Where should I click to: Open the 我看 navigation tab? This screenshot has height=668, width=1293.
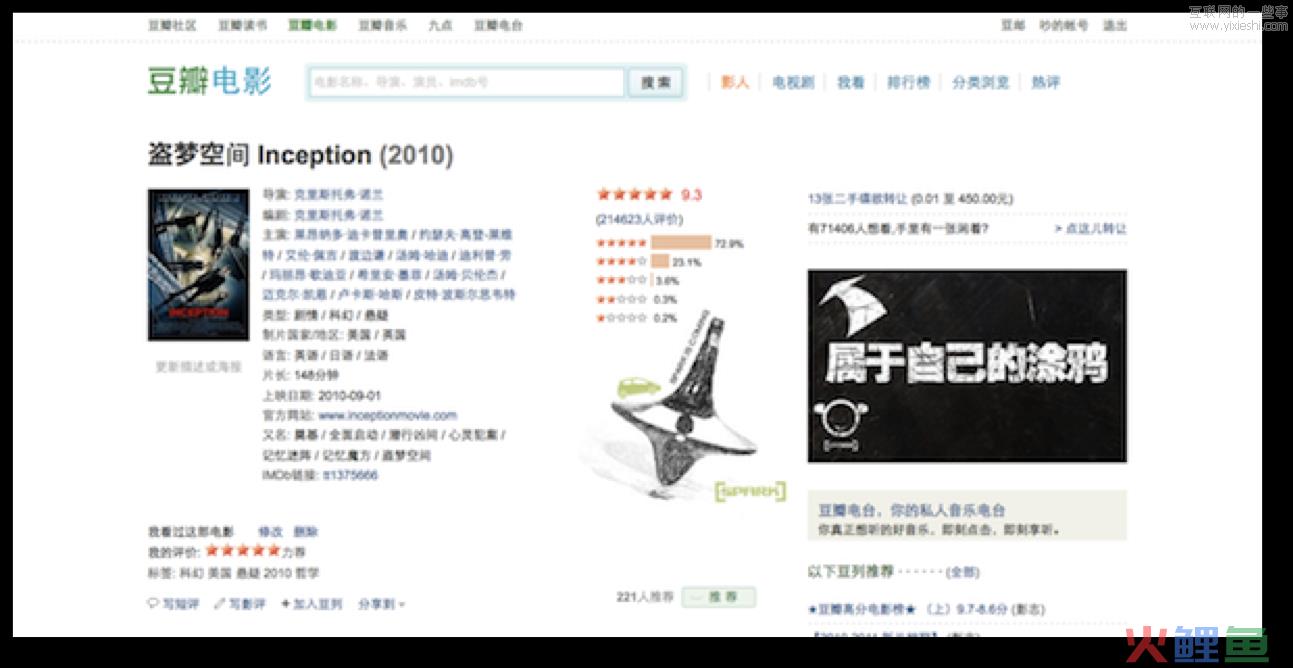click(x=851, y=82)
